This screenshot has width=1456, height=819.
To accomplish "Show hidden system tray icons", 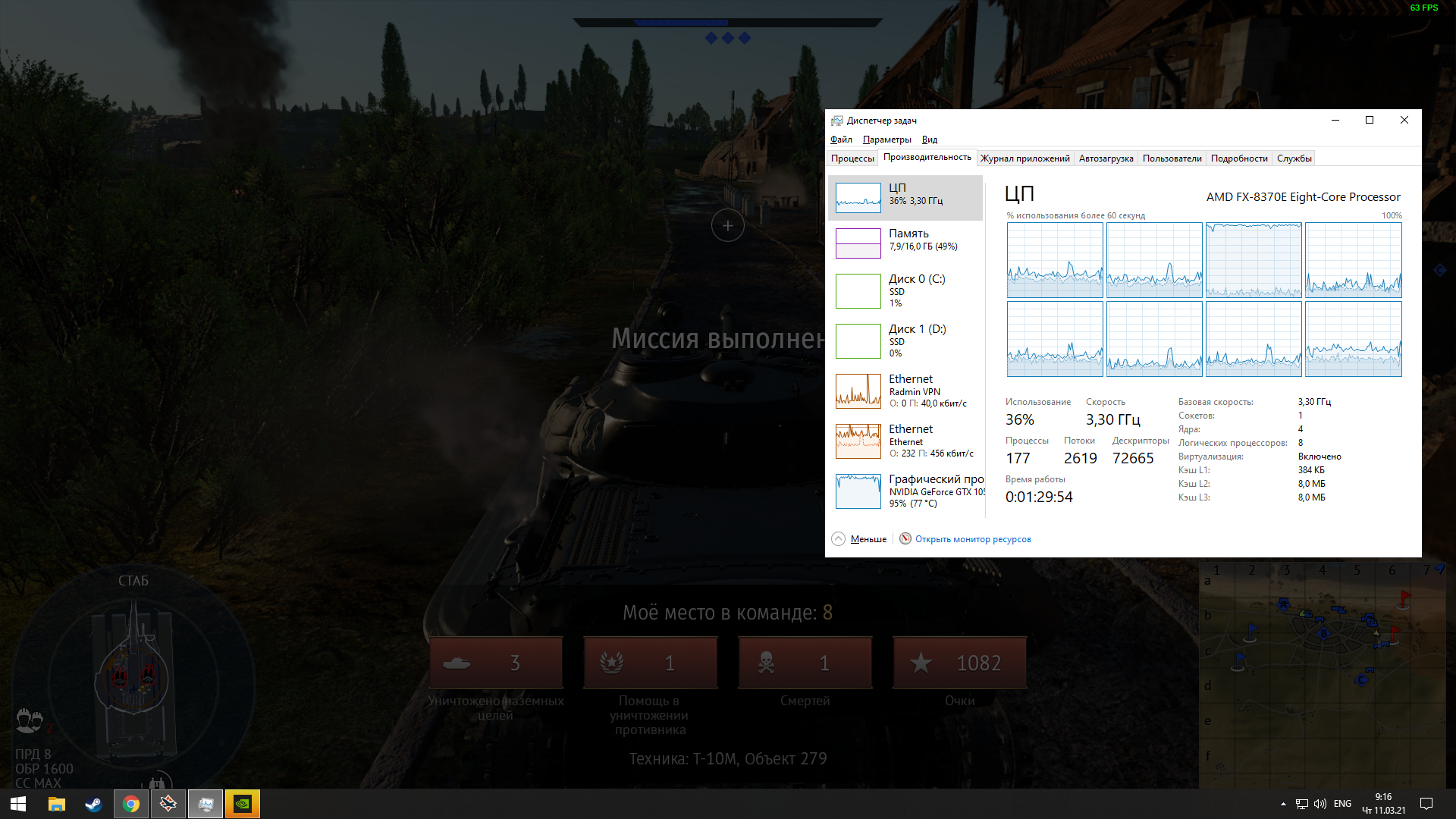I will click(x=1283, y=804).
